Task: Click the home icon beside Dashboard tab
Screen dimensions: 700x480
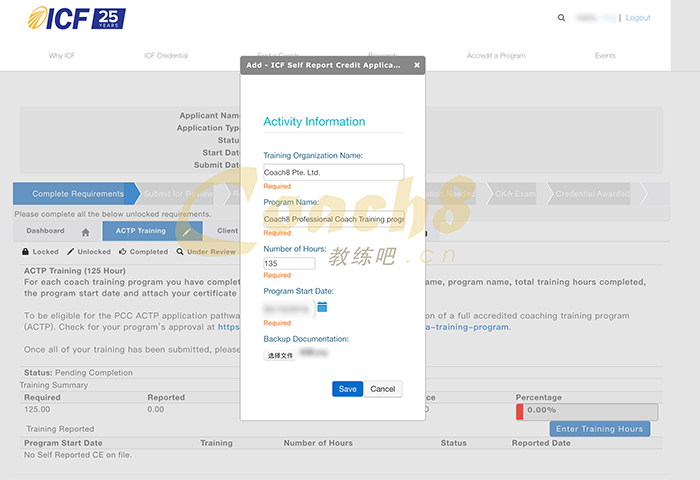Action: click(x=85, y=232)
